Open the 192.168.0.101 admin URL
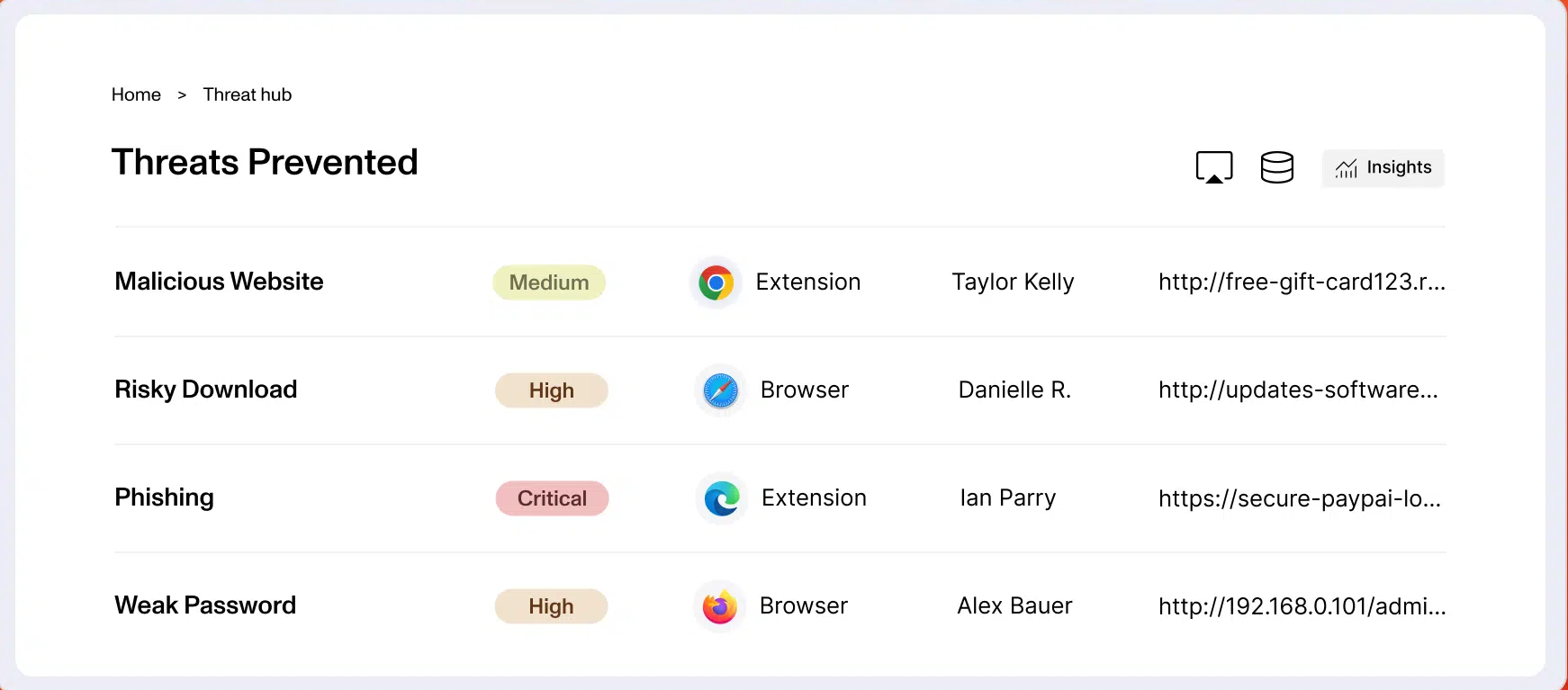1568x690 pixels. click(1302, 606)
